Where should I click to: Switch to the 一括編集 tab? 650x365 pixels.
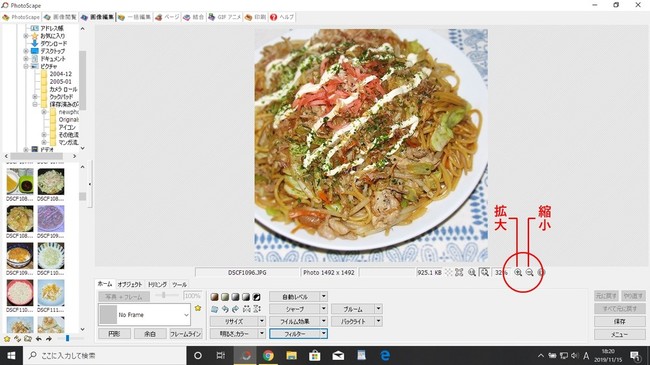(134, 17)
